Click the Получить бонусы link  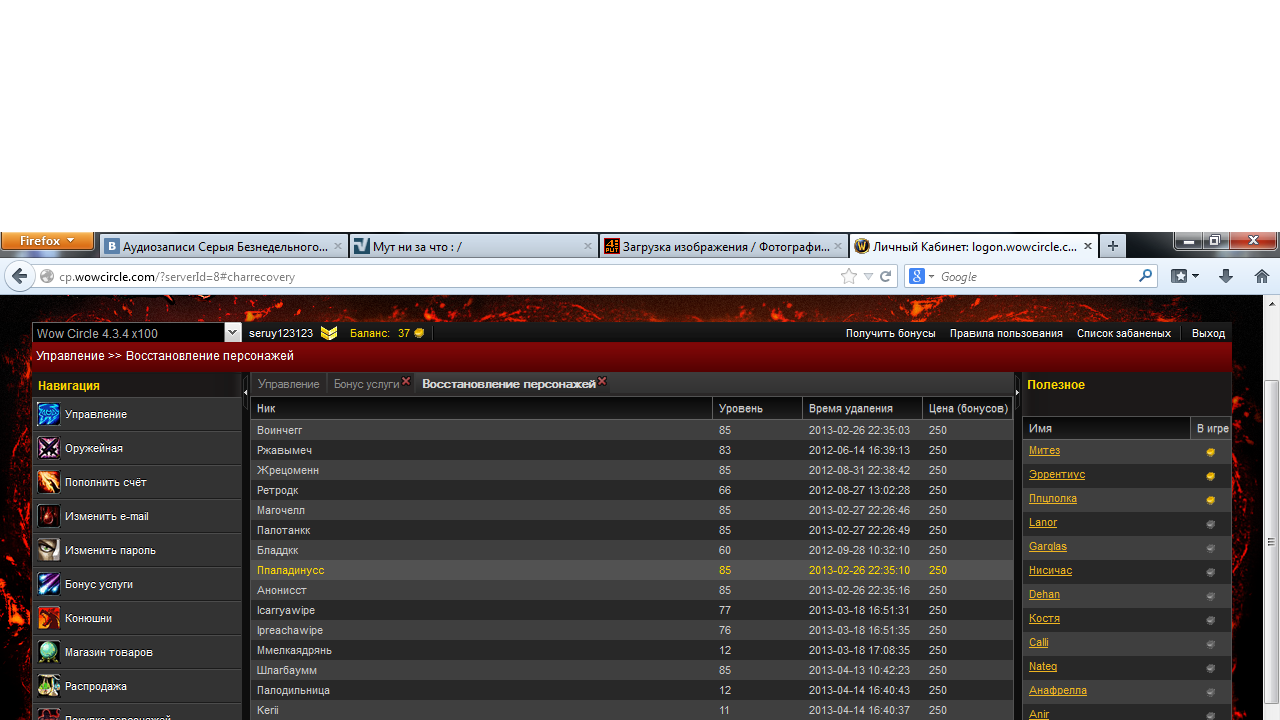point(891,333)
